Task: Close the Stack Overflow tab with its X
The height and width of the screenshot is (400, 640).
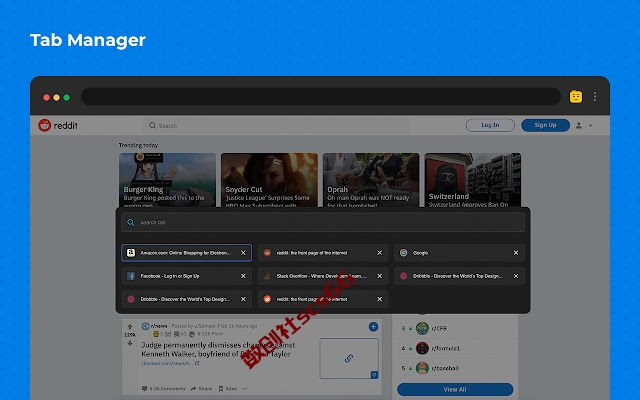Action: [x=380, y=276]
